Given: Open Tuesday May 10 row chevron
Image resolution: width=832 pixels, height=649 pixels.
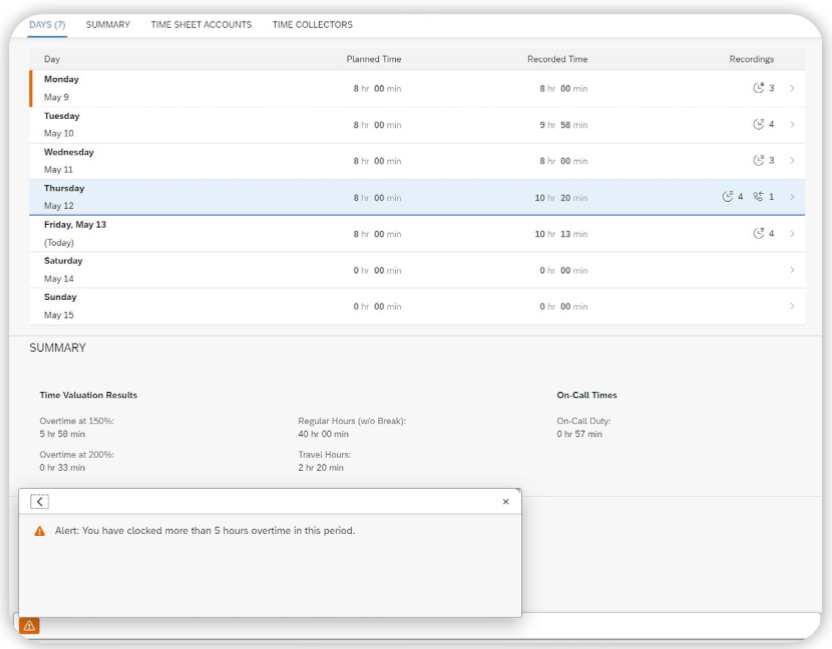Looking at the screenshot, I should (x=792, y=125).
